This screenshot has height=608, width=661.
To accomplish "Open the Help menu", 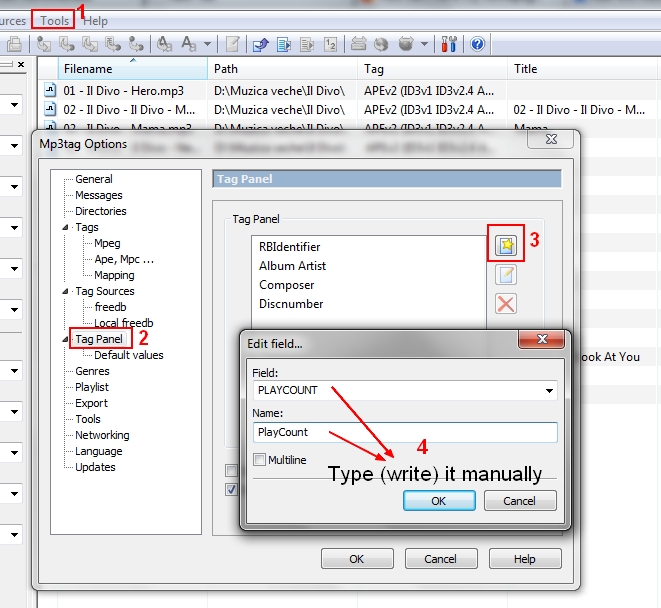I will point(96,20).
